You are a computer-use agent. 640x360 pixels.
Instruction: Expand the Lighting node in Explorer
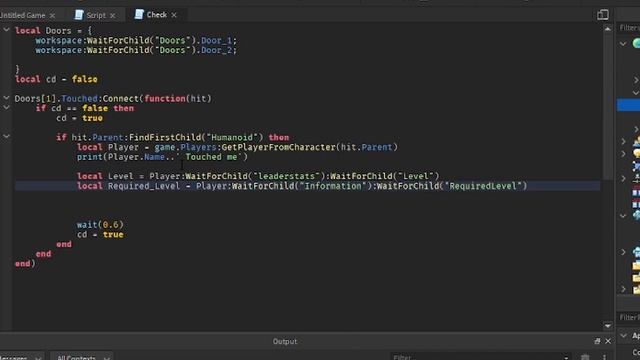[623, 154]
